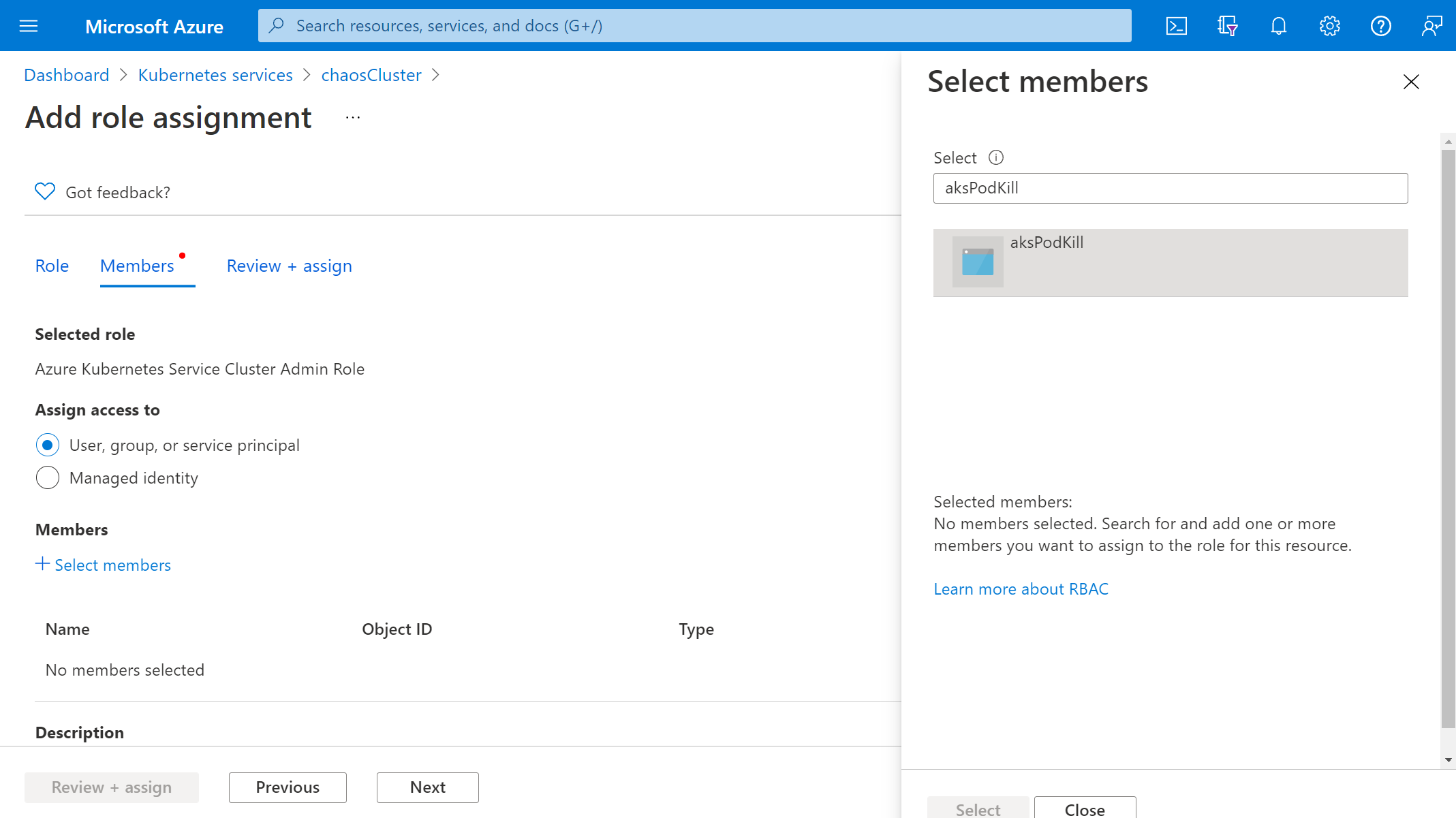Click the hamburger menu icon
The image size is (1456, 818).
click(28, 26)
